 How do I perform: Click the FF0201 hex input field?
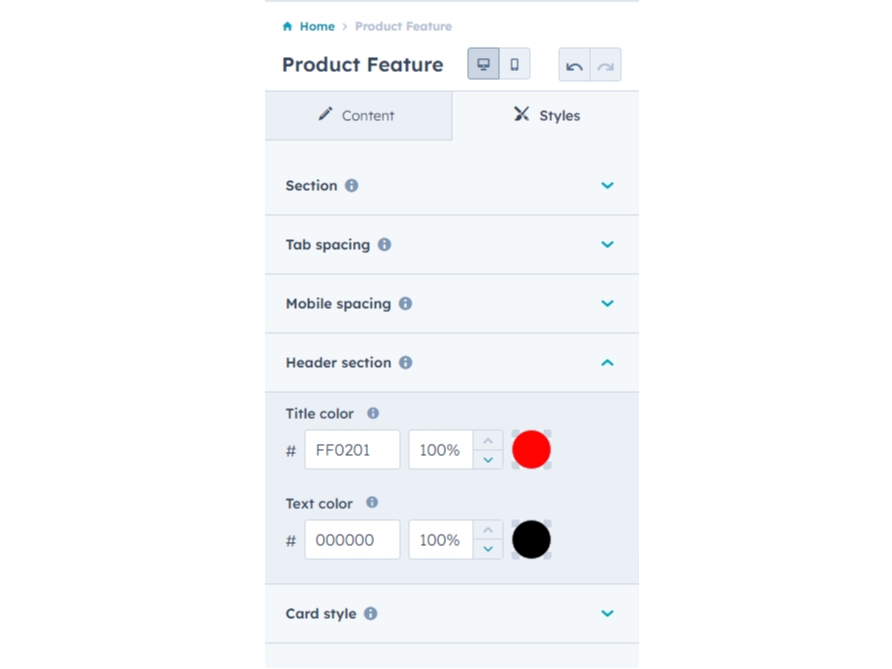click(352, 449)
